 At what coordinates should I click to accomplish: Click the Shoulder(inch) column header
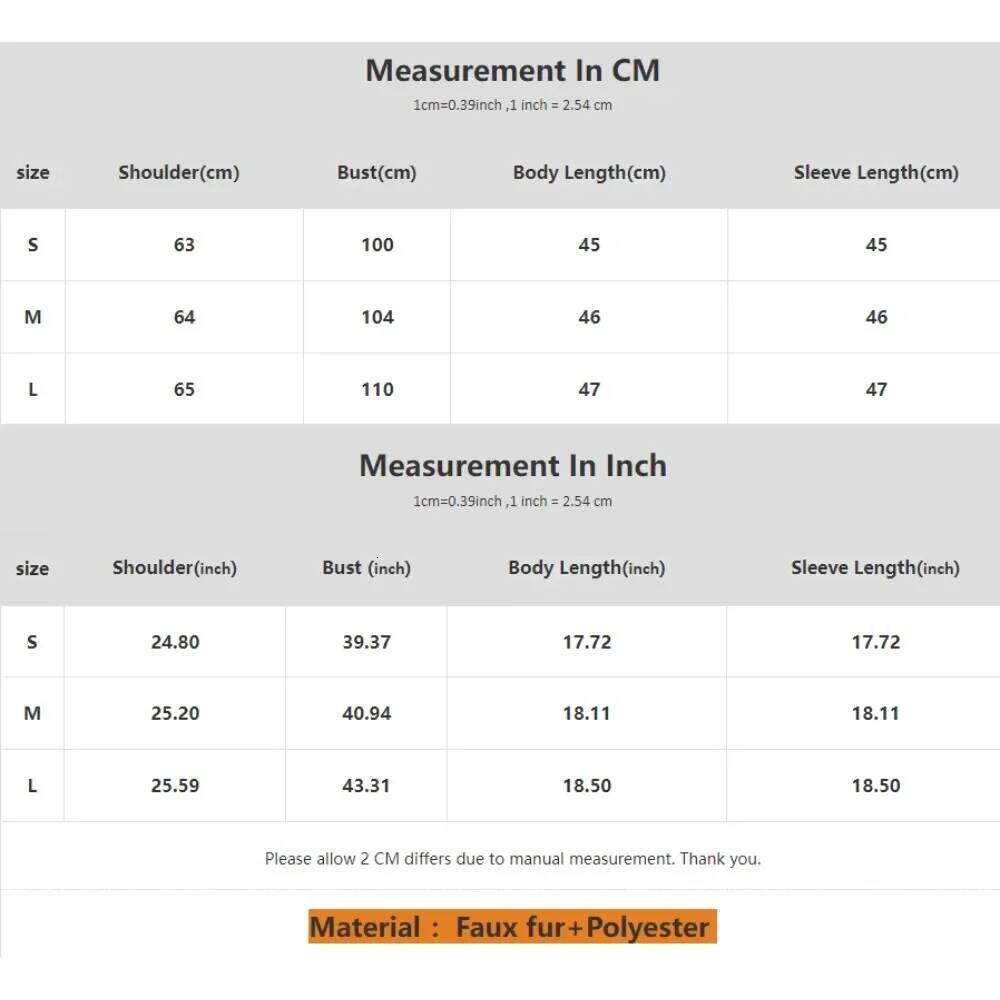174,568
